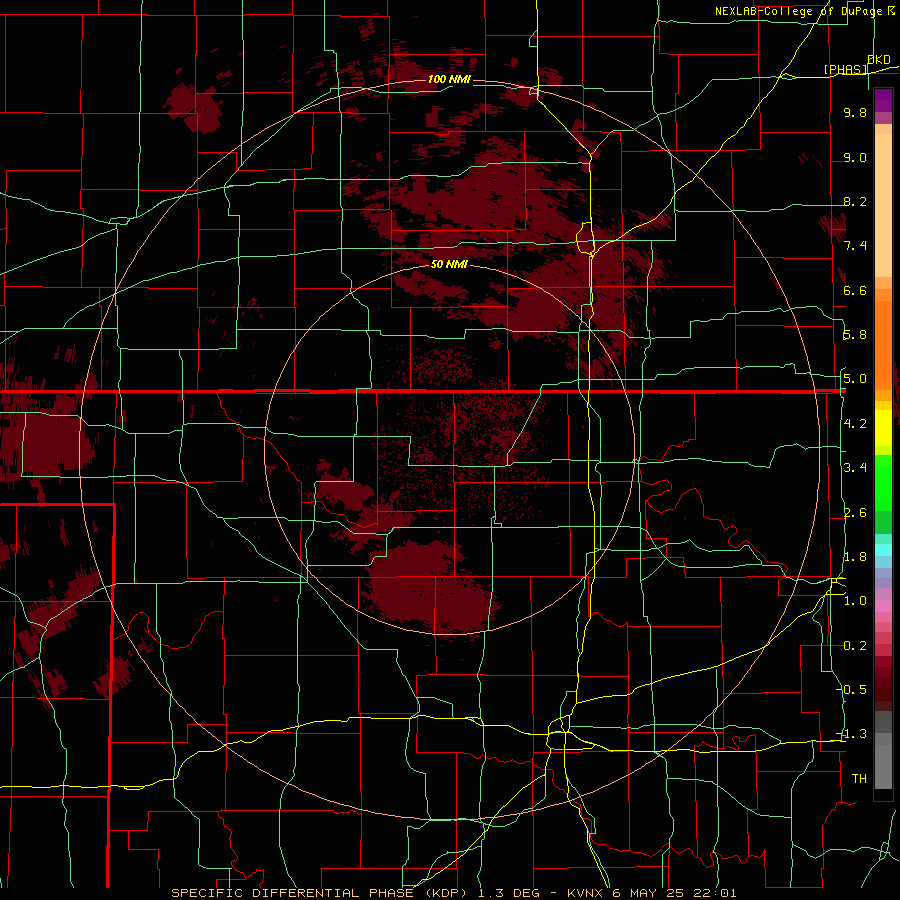Click the 7.4 color scale value
Viewport: 900px width, 900px height.
click(x=855, y=246)
